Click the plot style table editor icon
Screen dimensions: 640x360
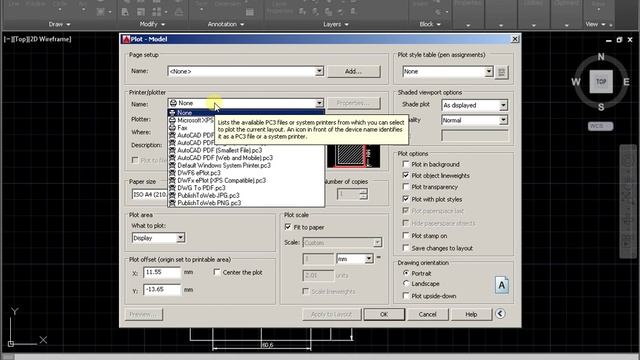click(502, 72)
